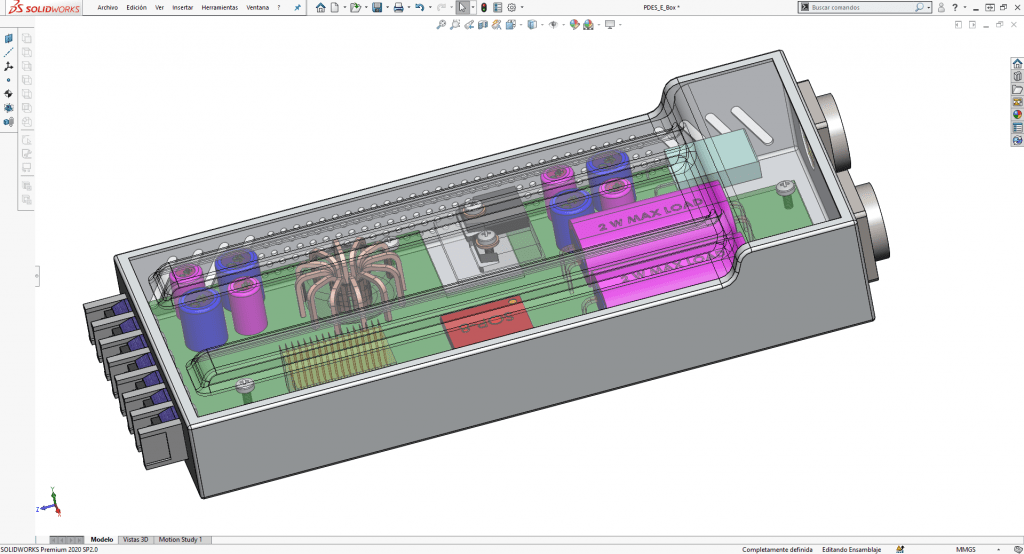Print the document with the printer icon

tap(398, 8)
